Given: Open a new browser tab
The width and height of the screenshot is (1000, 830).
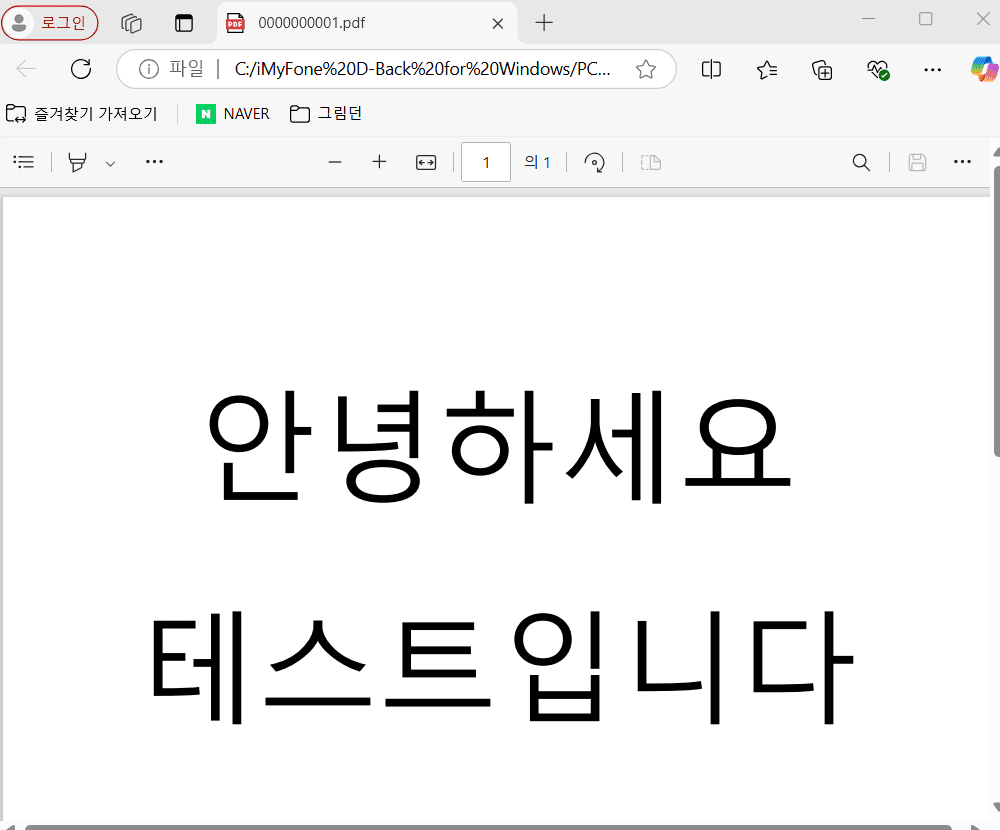Looking at the screenshot, I should [x=544, y=22].
